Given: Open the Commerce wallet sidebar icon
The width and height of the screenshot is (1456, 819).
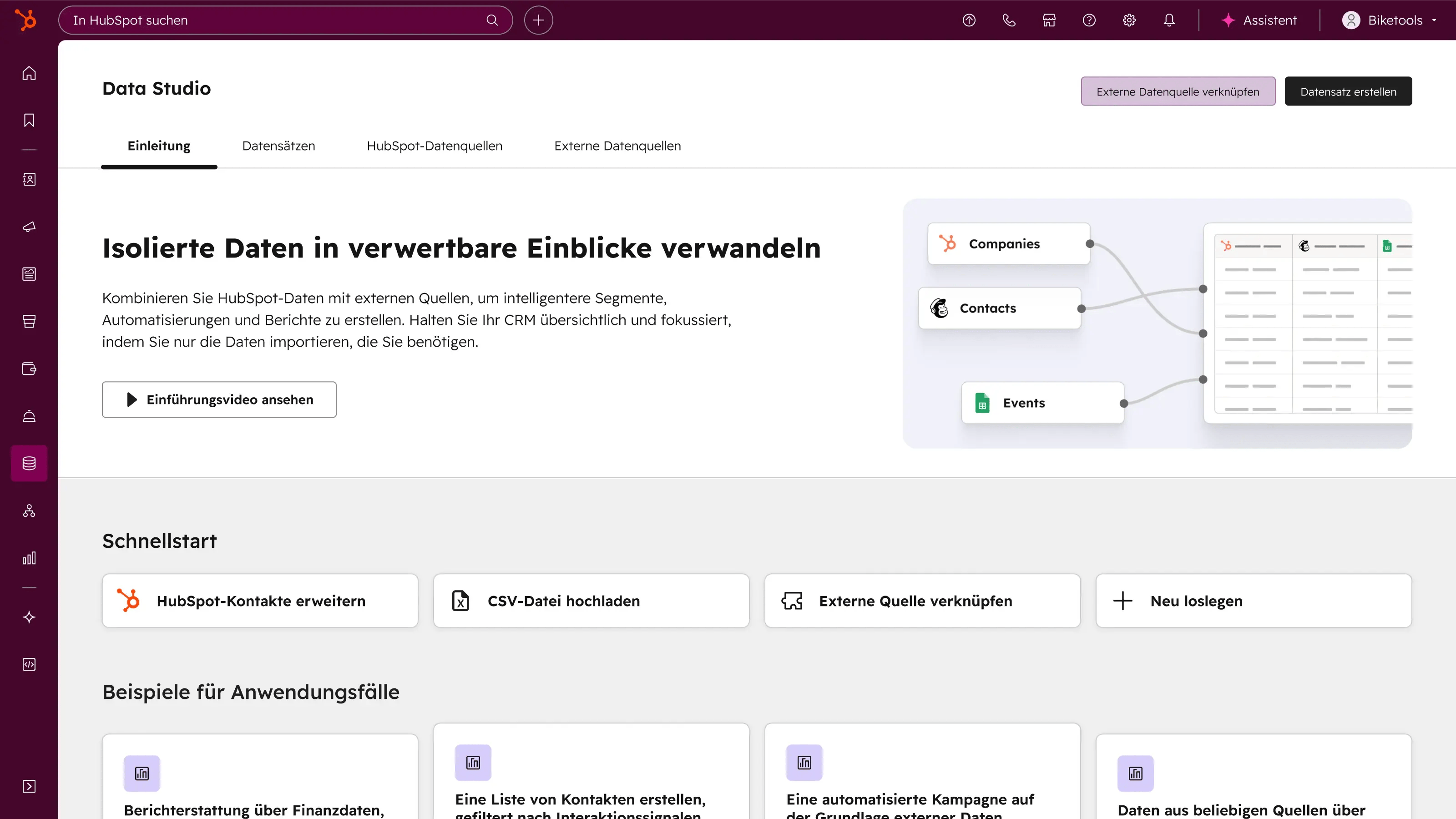Looking at the screenshot, I should pyautogui.click(x=28, y=368).
